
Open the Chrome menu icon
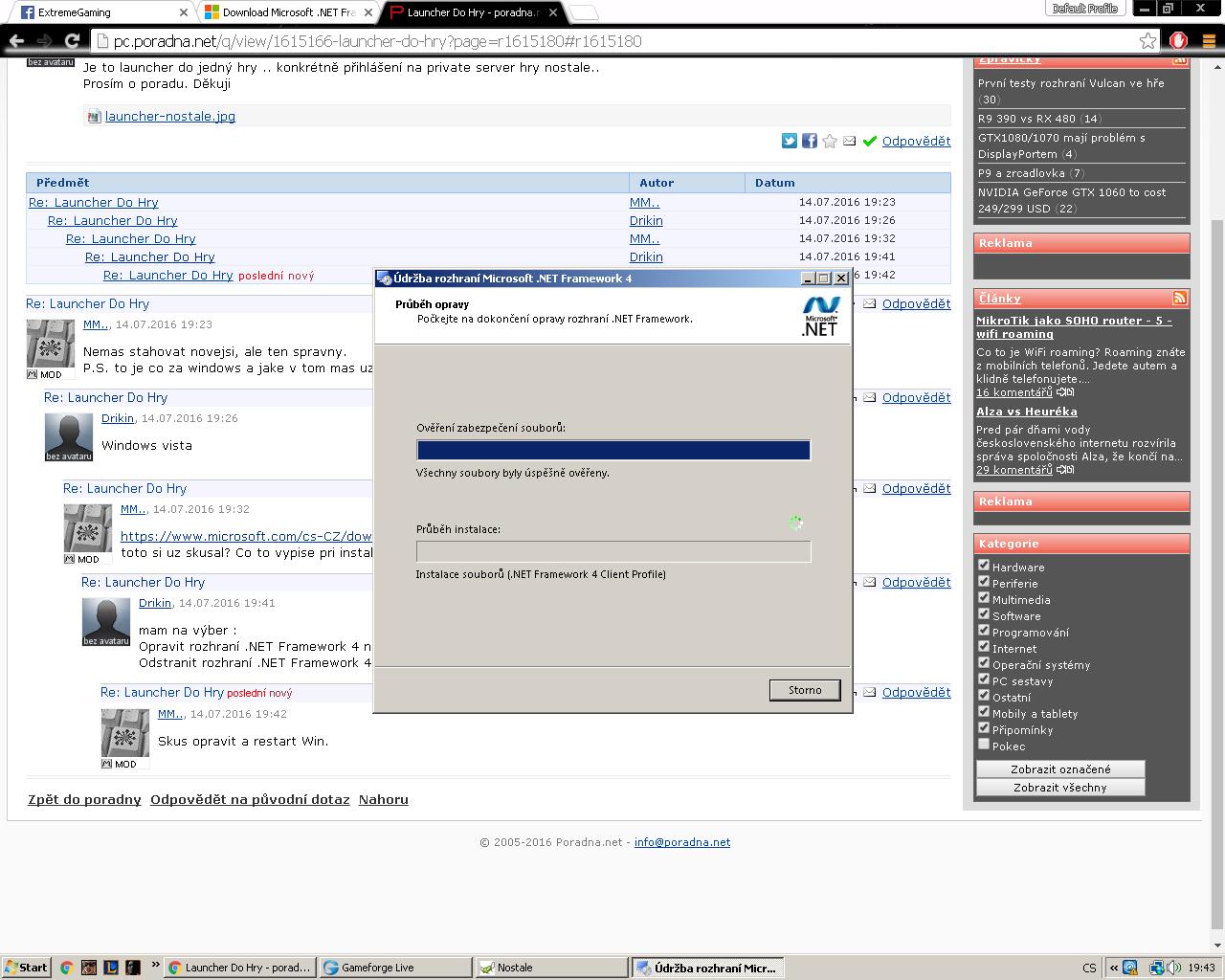click(x=1209, y=40)
